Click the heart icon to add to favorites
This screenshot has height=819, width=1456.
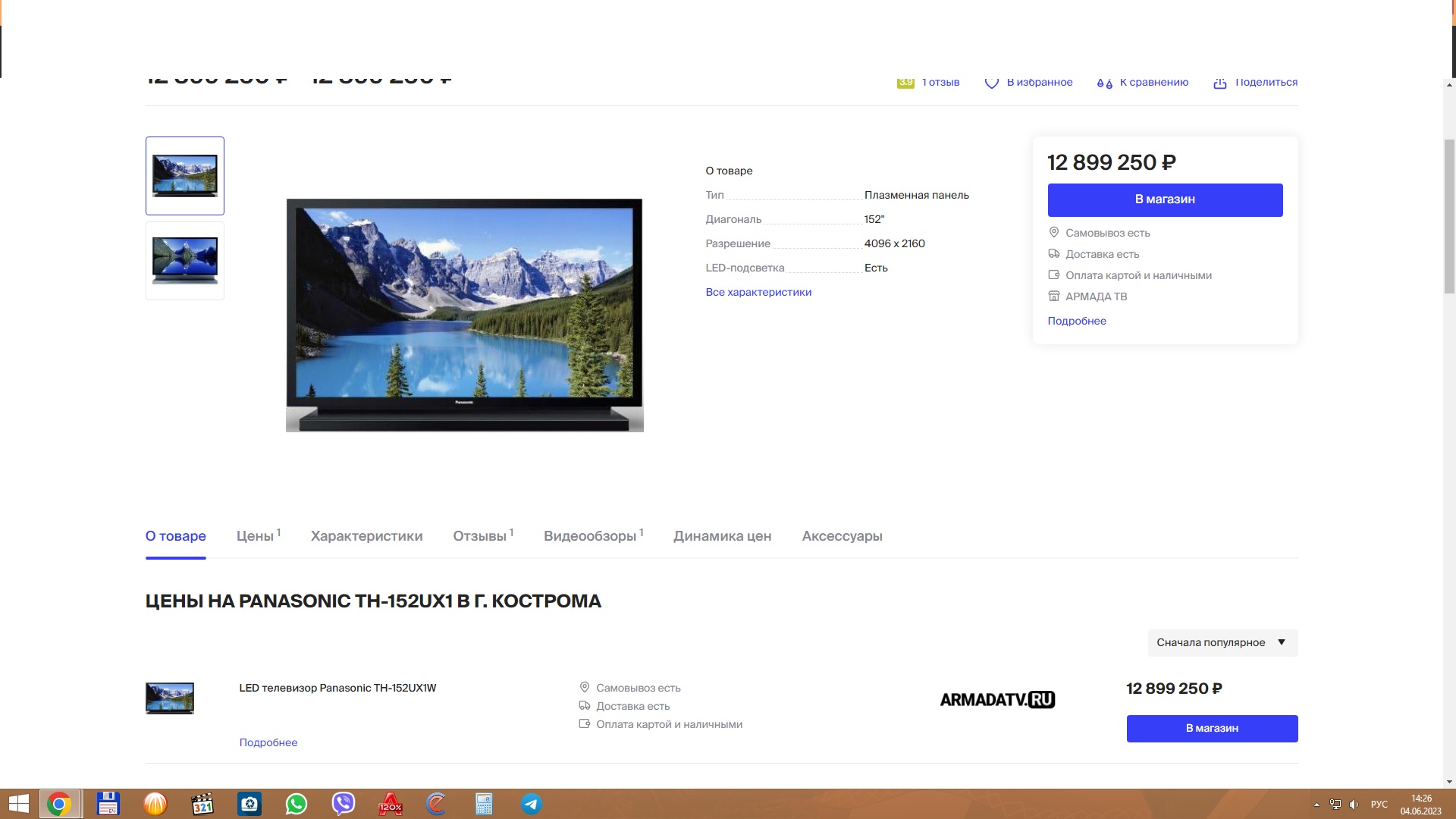coord(991,83)
